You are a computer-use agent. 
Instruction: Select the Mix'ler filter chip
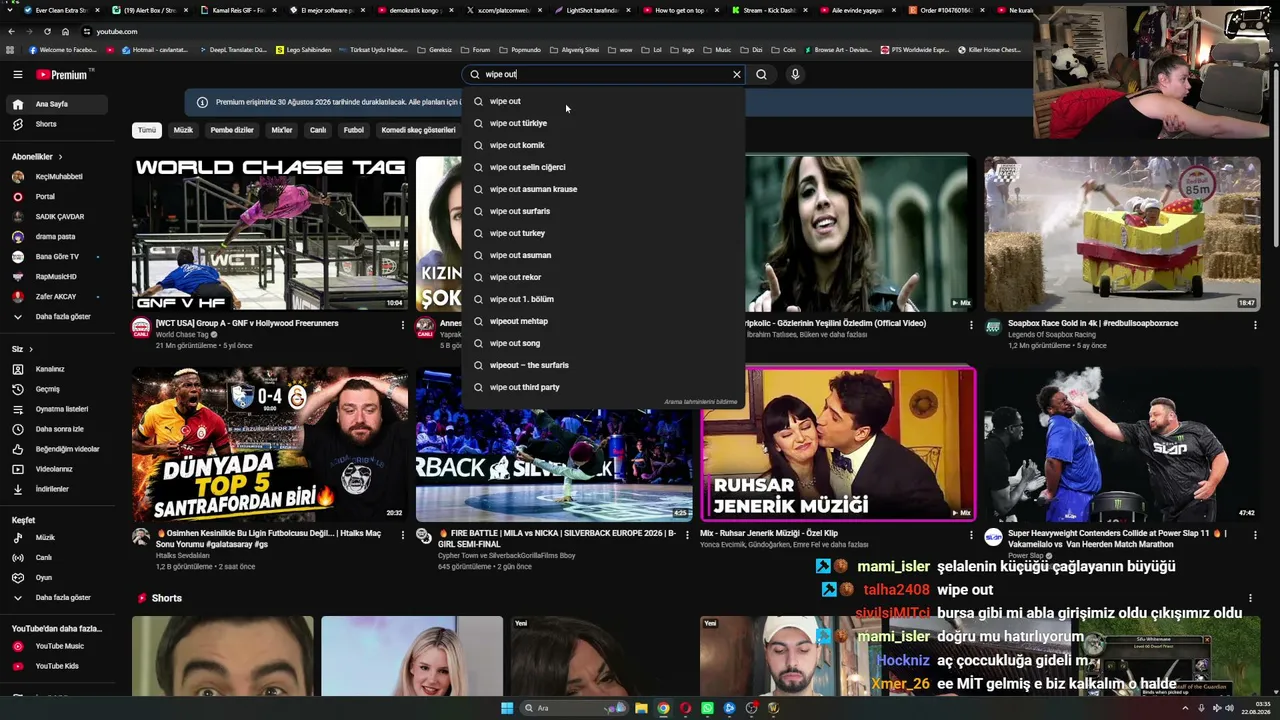(282, 130)
